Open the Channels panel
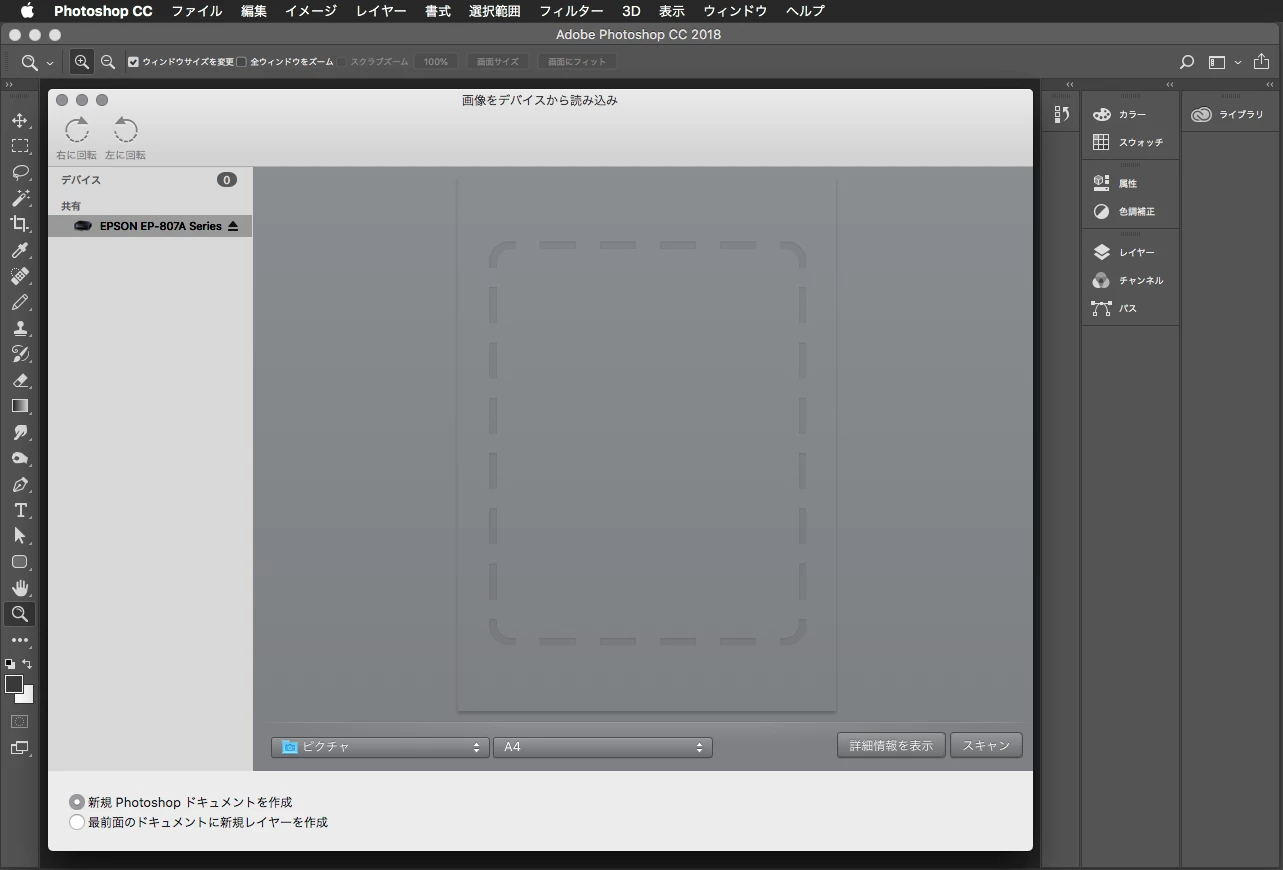This screenshot has width=1283, height=870. (1130, 281)
